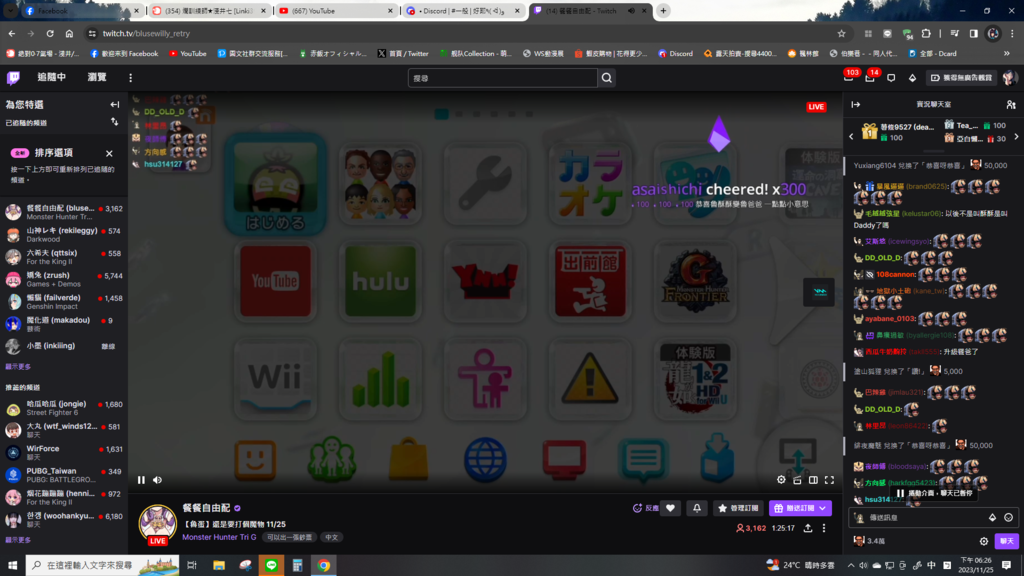Mute the stream player volume
The width and height of the screenshot is (1024, 576).
click(x=157, y=480)
